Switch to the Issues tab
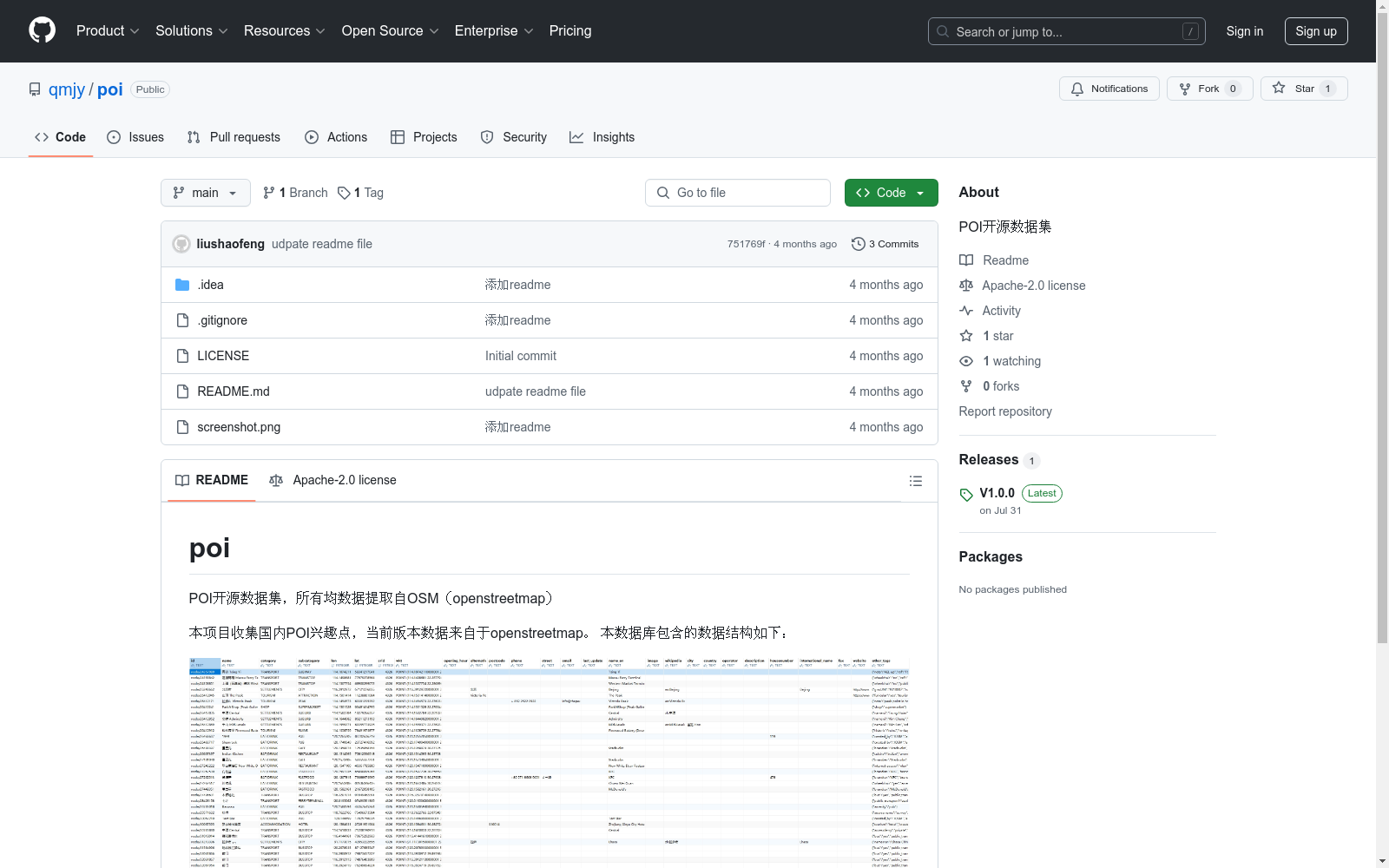The image size is (1389, 868). click(x=135, y=137)
